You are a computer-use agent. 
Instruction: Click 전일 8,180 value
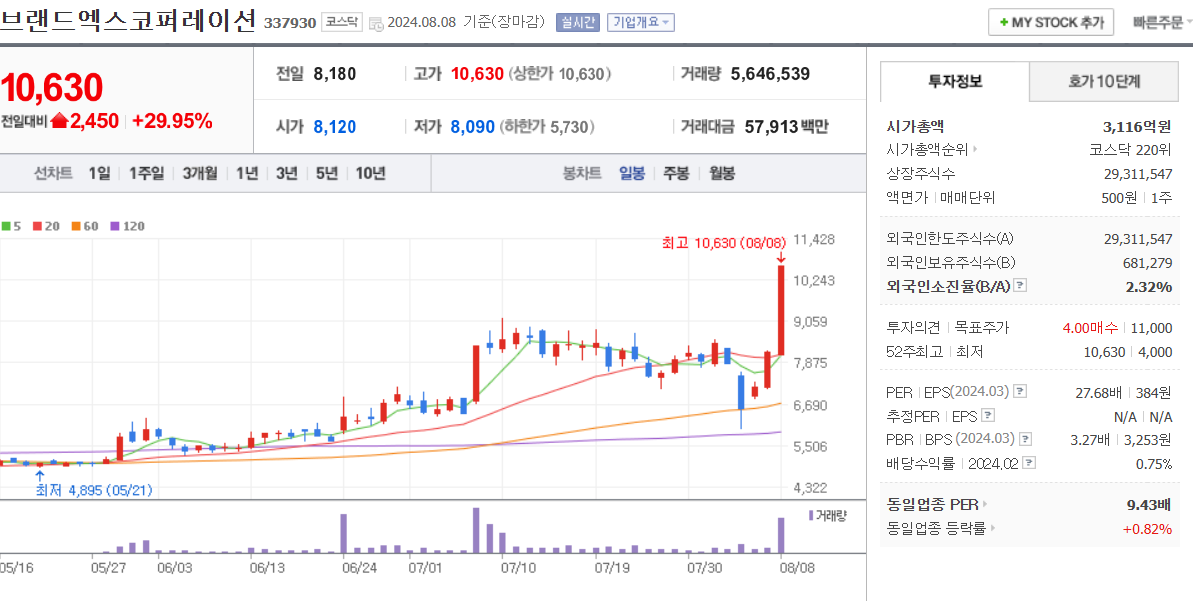click(x=334, y=74)
